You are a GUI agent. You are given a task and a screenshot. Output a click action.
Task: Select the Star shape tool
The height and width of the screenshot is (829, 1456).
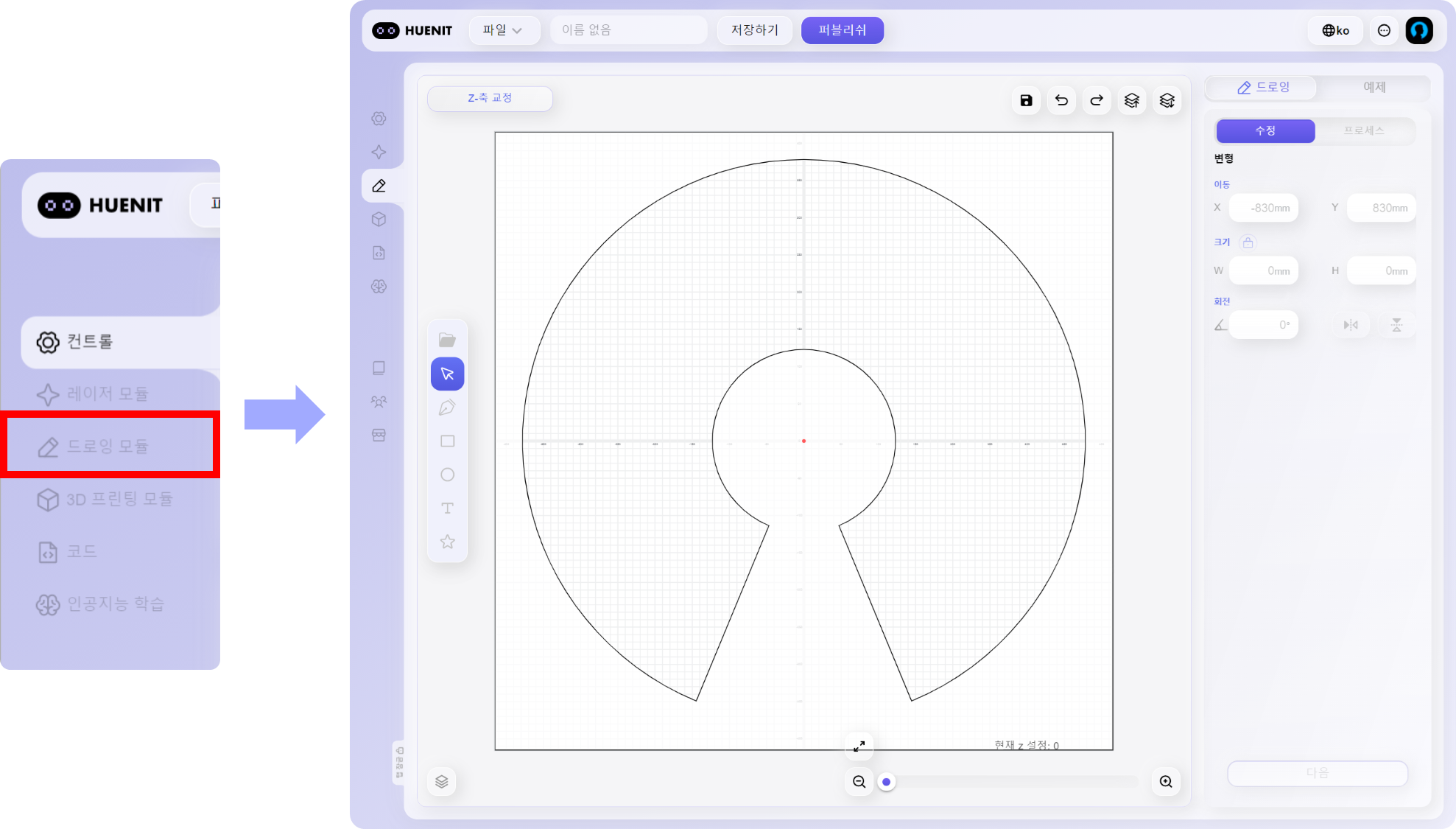coord(447,542)
